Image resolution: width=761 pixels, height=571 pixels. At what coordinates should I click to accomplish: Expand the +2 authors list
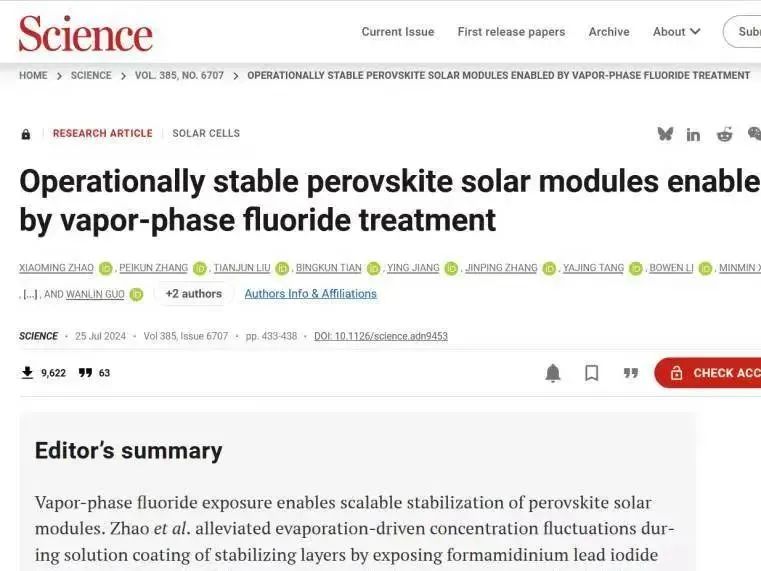coord(193,294)
